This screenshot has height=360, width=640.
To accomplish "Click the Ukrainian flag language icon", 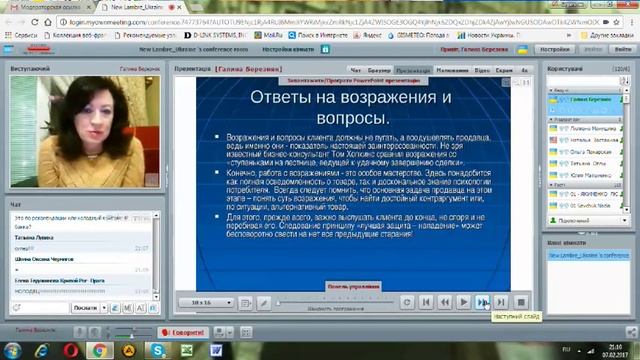I will point(522,49).
